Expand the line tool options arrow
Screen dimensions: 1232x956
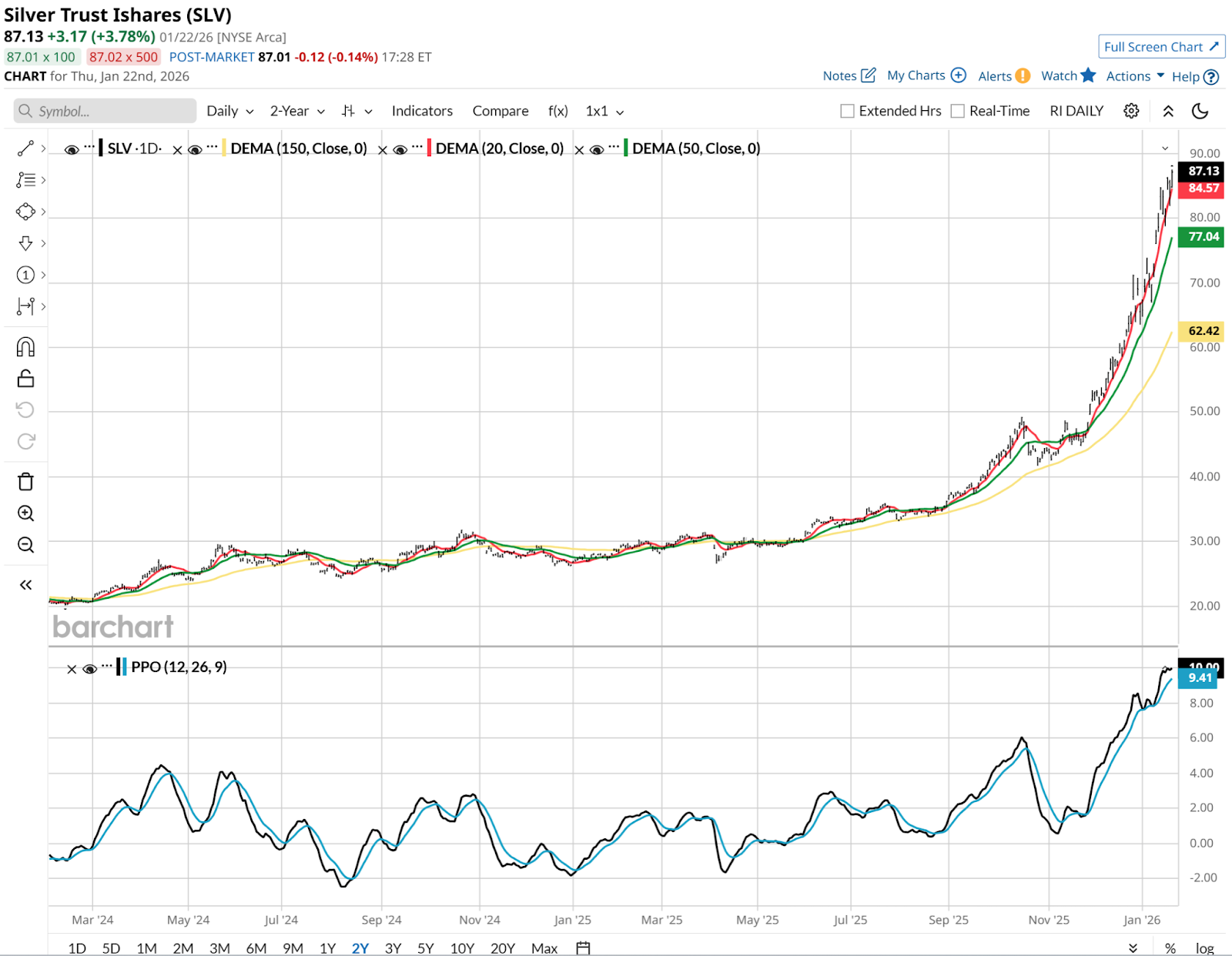(43, 149)
